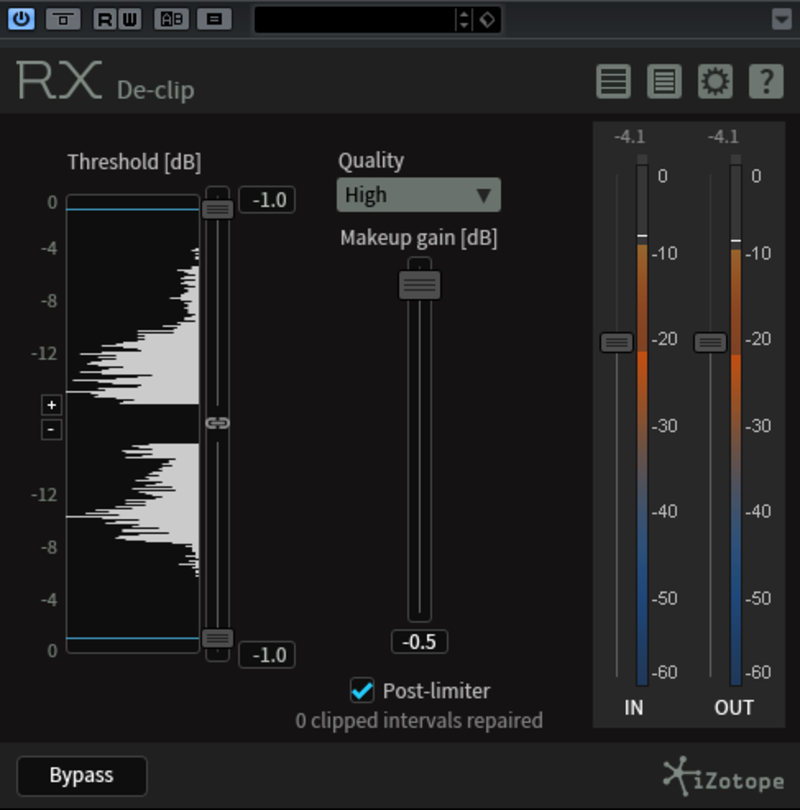Click the Makeup gain value field -0.5
This screenshot has height=810, width=800.
419,642
